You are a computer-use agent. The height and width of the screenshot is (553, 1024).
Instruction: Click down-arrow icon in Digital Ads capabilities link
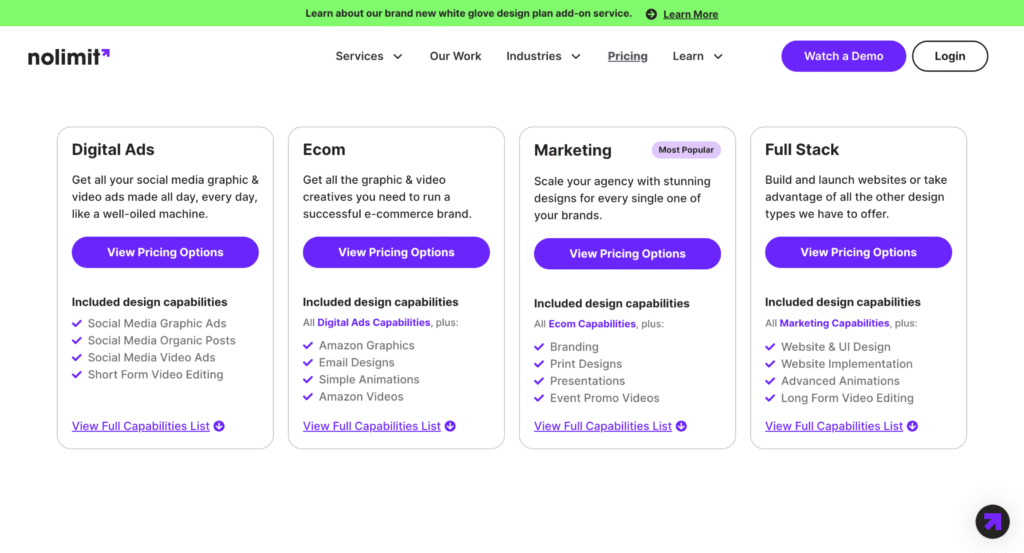tap(219, 426)
